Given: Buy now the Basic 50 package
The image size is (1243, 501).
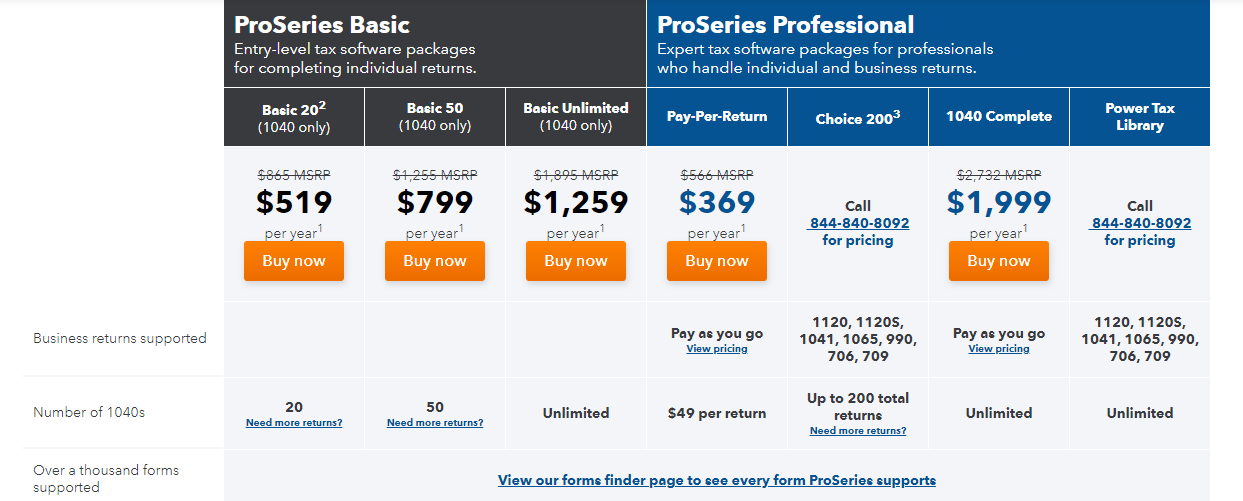Looking at the screenshot, I should (435, 261).
